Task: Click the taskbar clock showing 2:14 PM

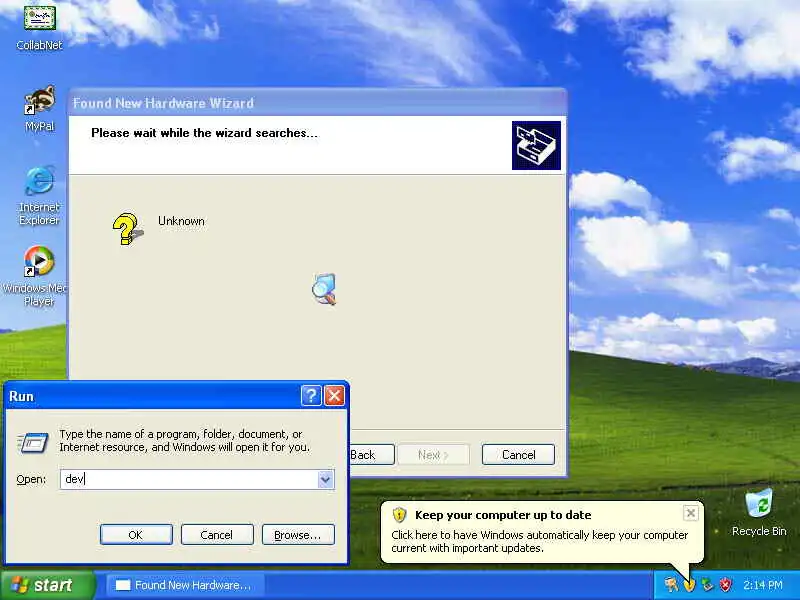Action: click(x=763, y=585)
